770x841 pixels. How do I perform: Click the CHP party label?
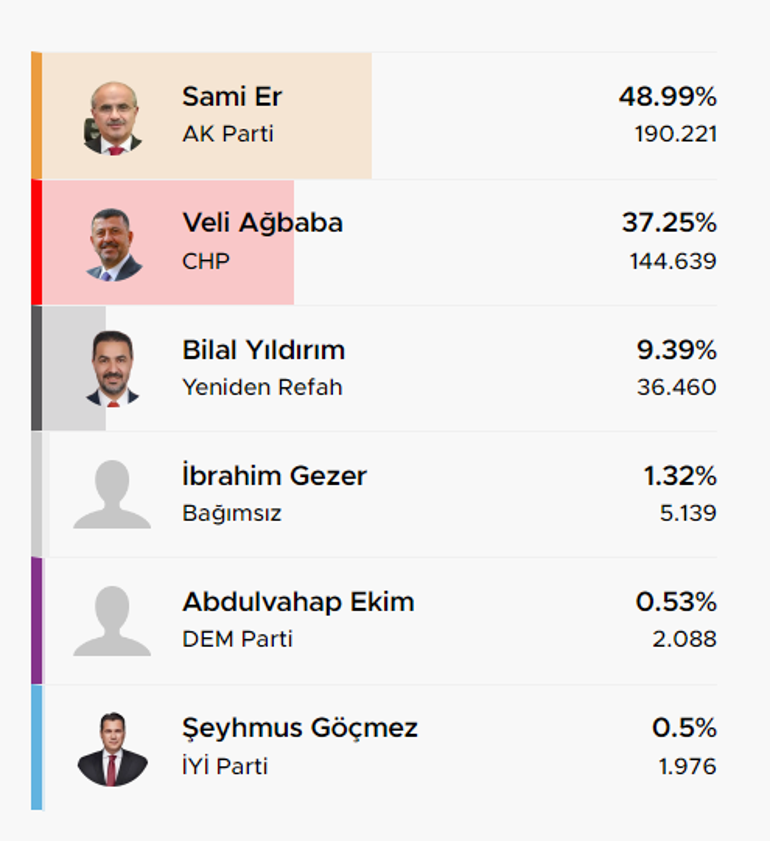pos(206,261)
